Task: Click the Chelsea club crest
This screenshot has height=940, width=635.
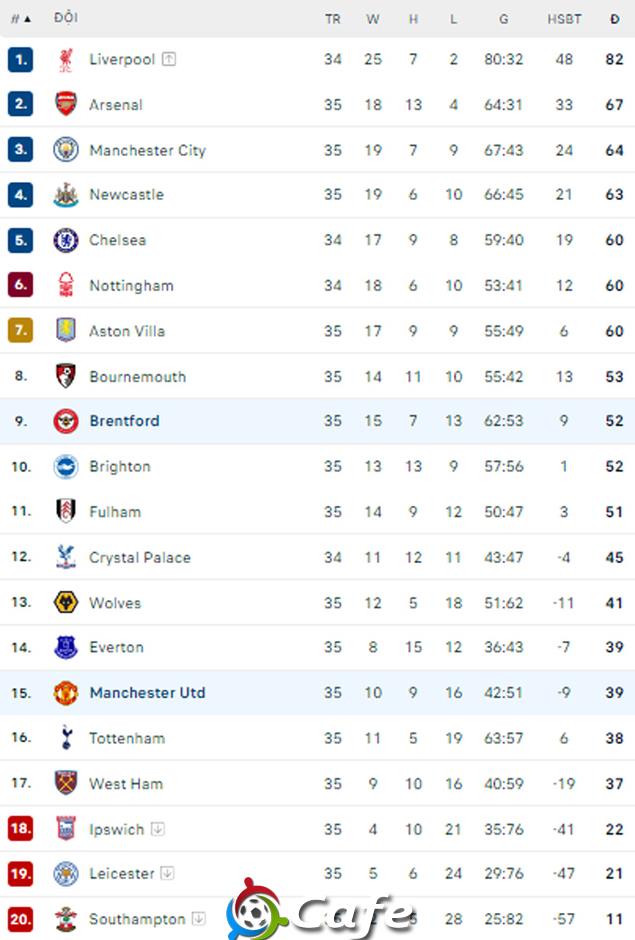Action: click(x=66, y=240)
